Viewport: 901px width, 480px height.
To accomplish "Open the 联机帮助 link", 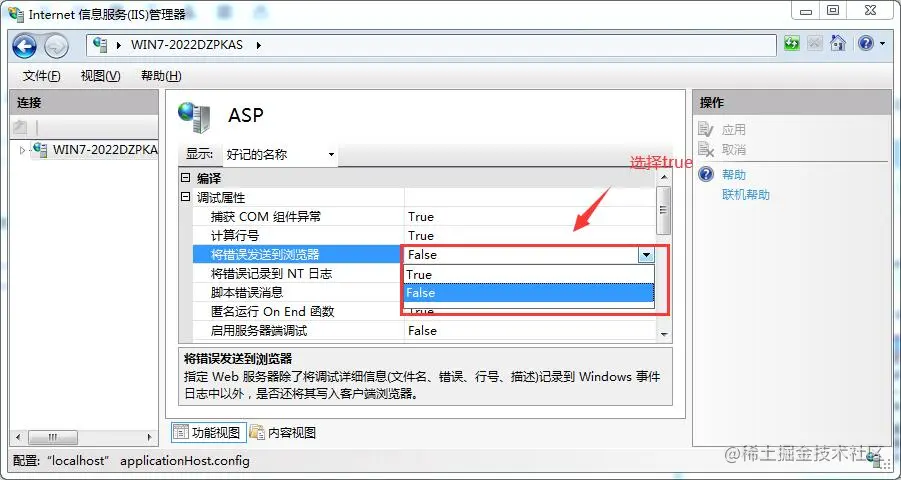I will point(746,195).
